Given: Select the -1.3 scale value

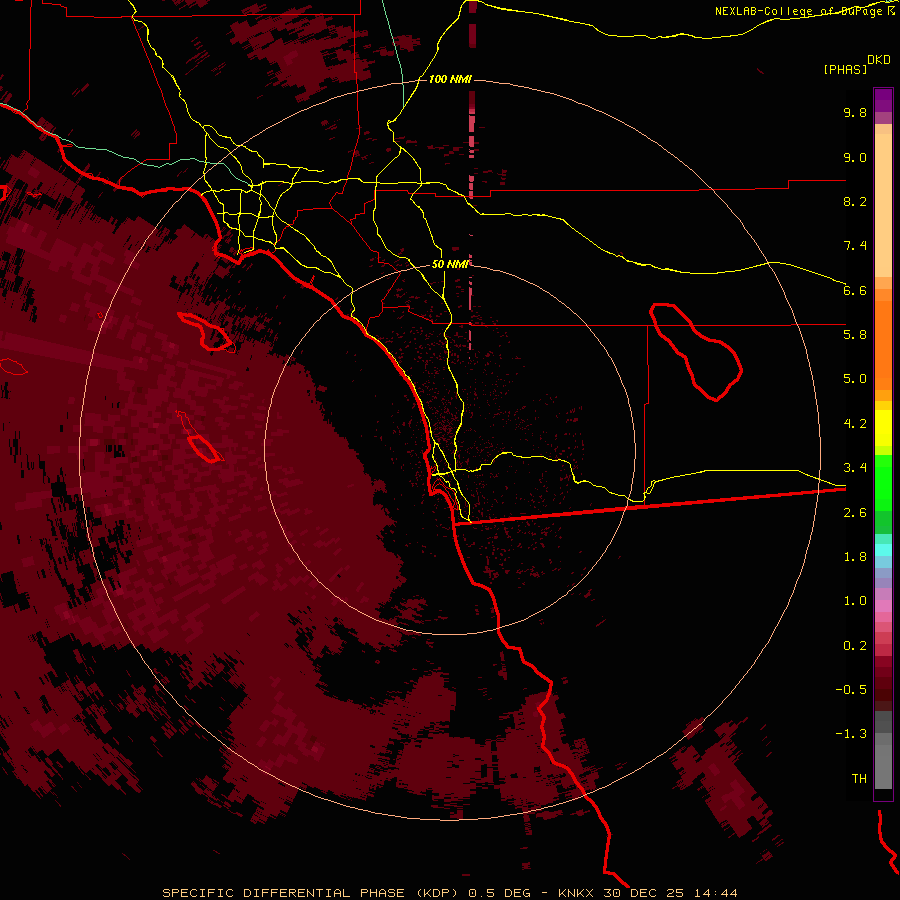Looking at the screenshot, I should [851, 734].
